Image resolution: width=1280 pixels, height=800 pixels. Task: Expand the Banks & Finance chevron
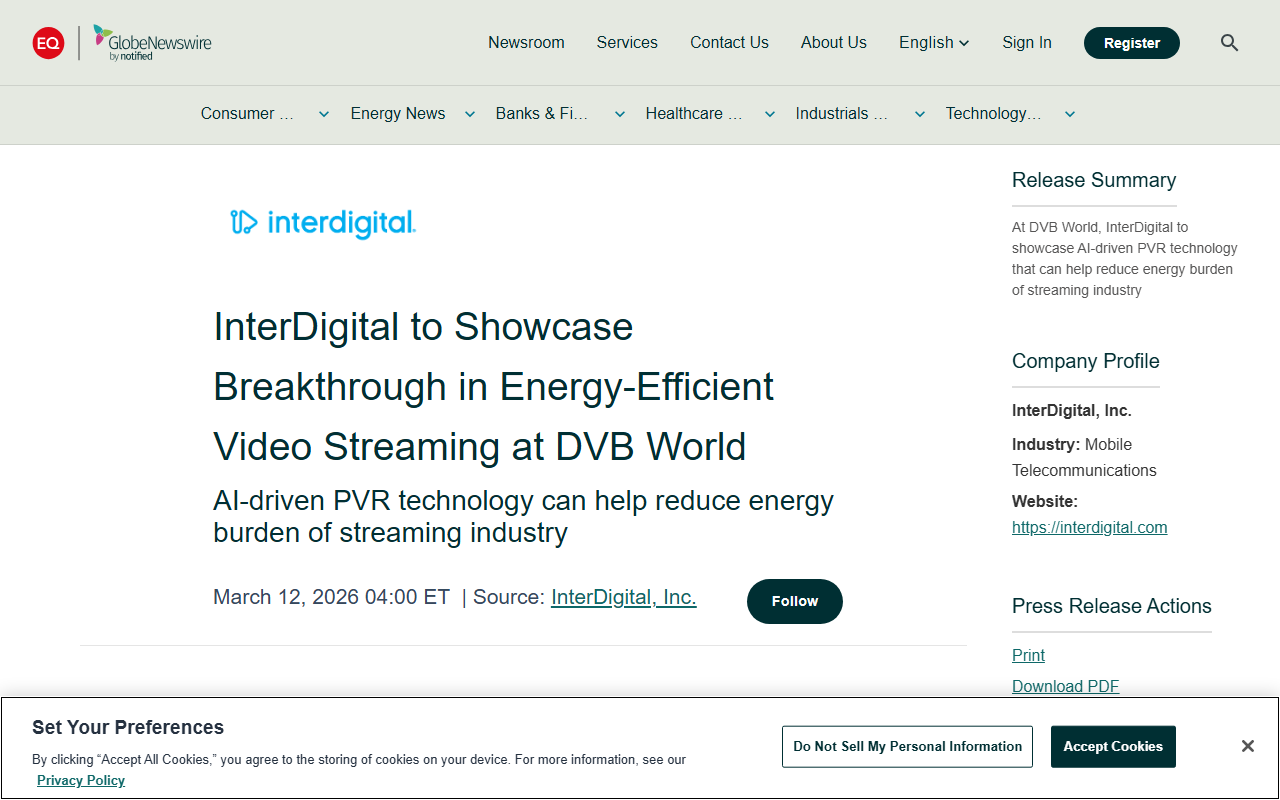[x=620, y=114]
